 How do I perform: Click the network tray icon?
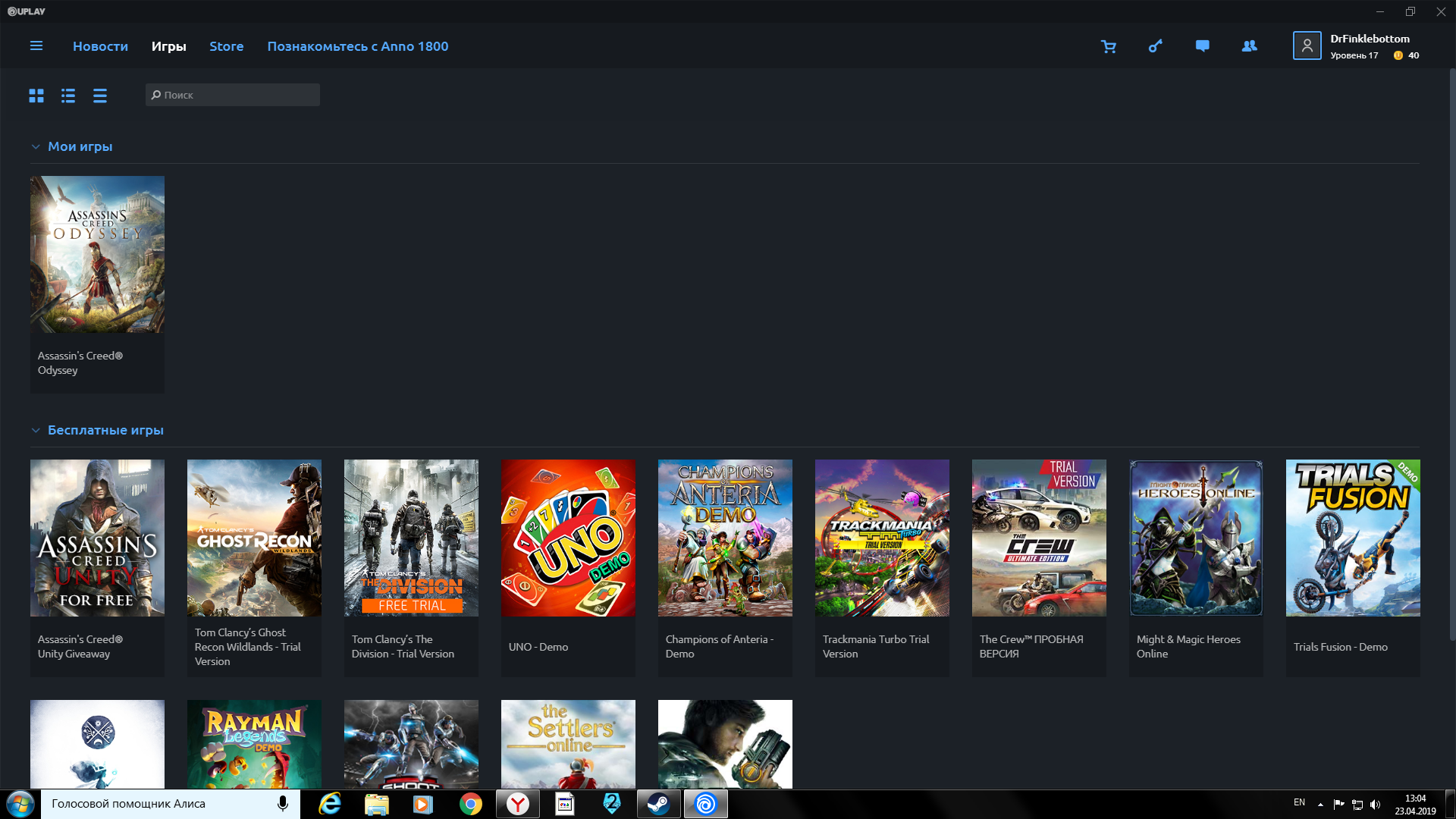[1357, 805]
